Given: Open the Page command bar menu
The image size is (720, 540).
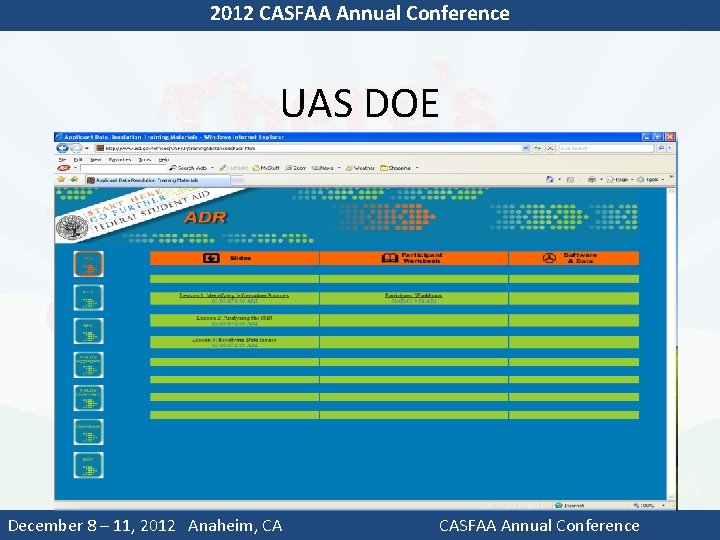Looking at the screenshot, I should pyautogui.click(x=619, y=180).
